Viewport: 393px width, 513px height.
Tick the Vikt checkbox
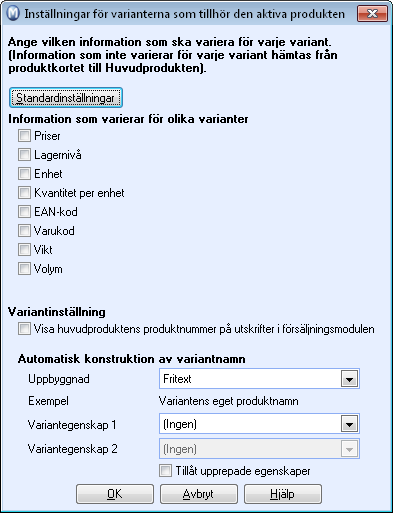(24, 250)
